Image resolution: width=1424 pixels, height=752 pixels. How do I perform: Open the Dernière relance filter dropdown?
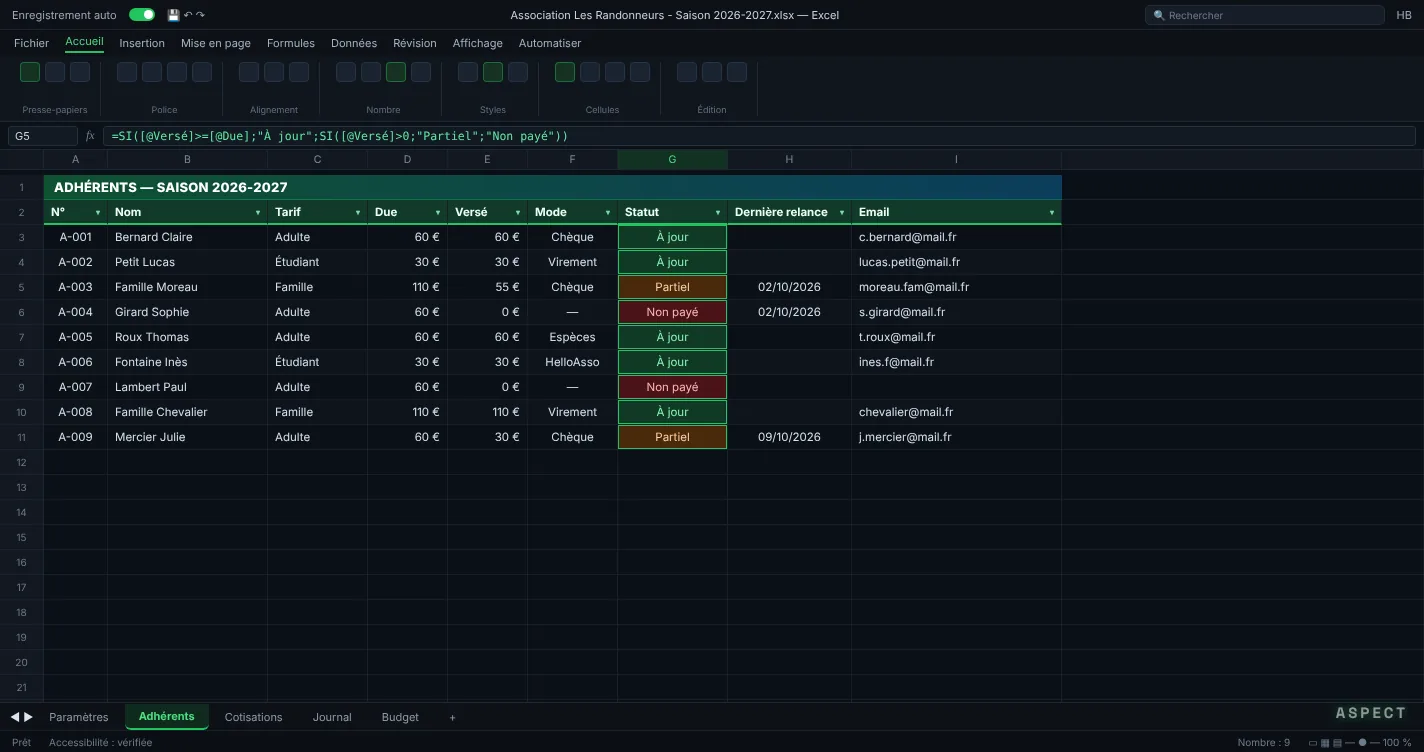842,213
